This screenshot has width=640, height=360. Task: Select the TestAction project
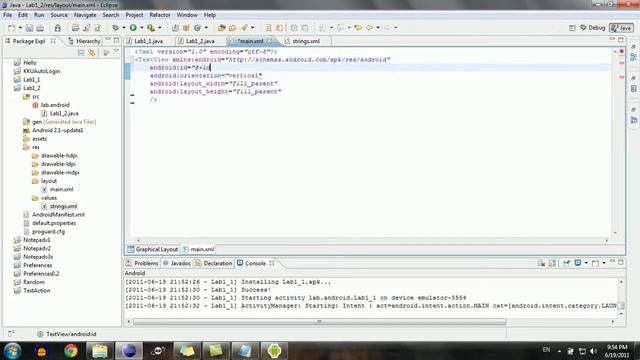(37, 291)
